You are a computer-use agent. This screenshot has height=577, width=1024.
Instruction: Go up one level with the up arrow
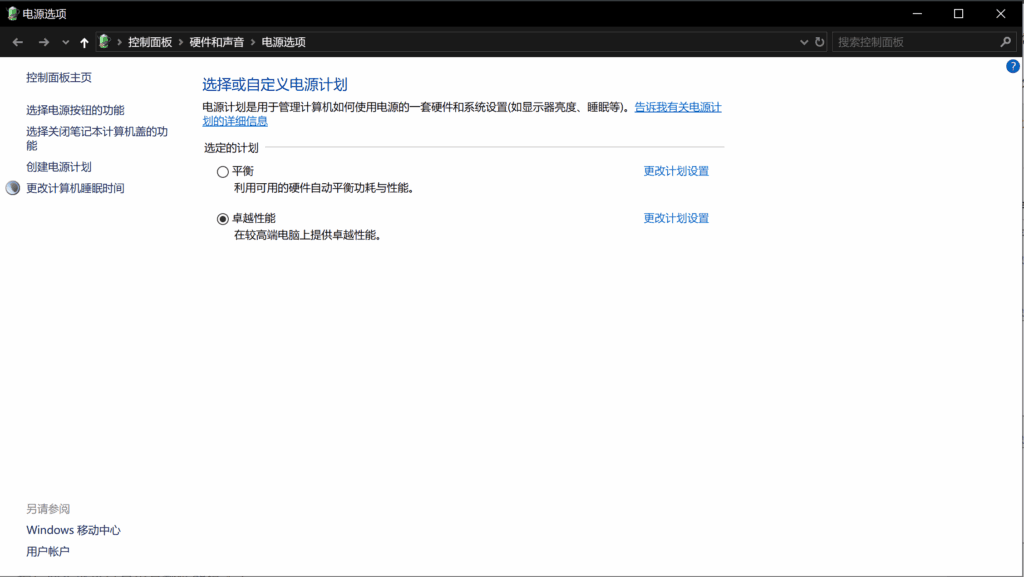point(84,42)
